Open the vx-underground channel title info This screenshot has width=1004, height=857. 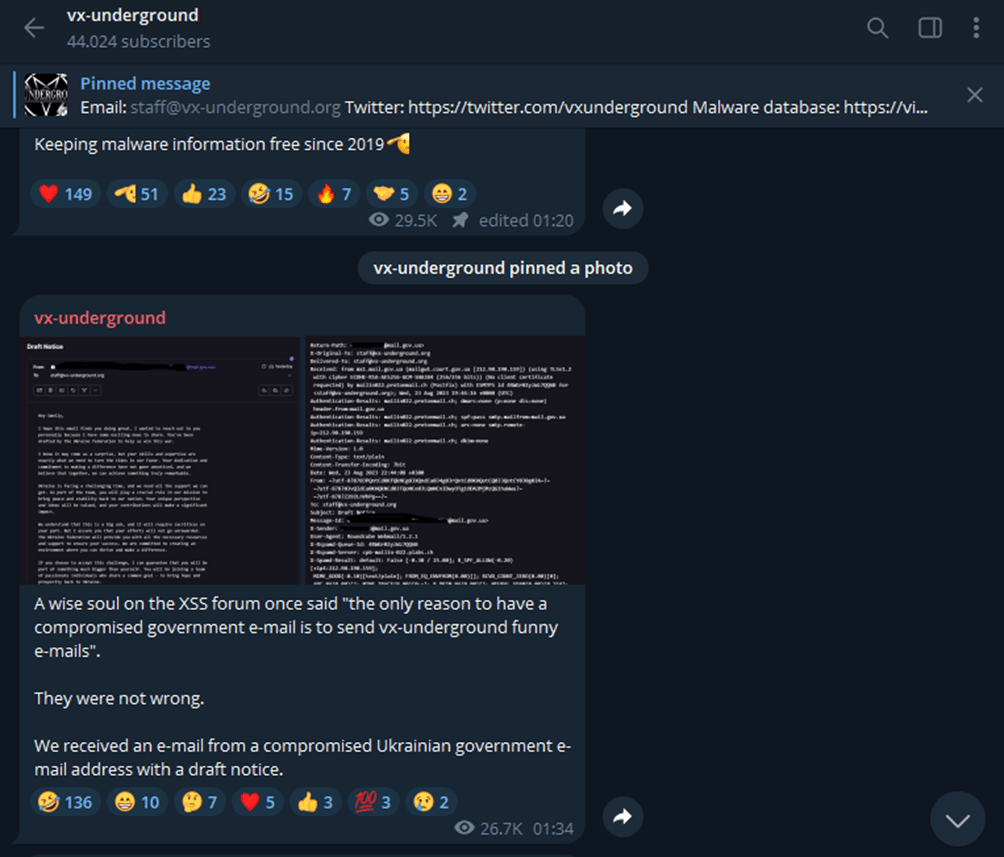133,15
